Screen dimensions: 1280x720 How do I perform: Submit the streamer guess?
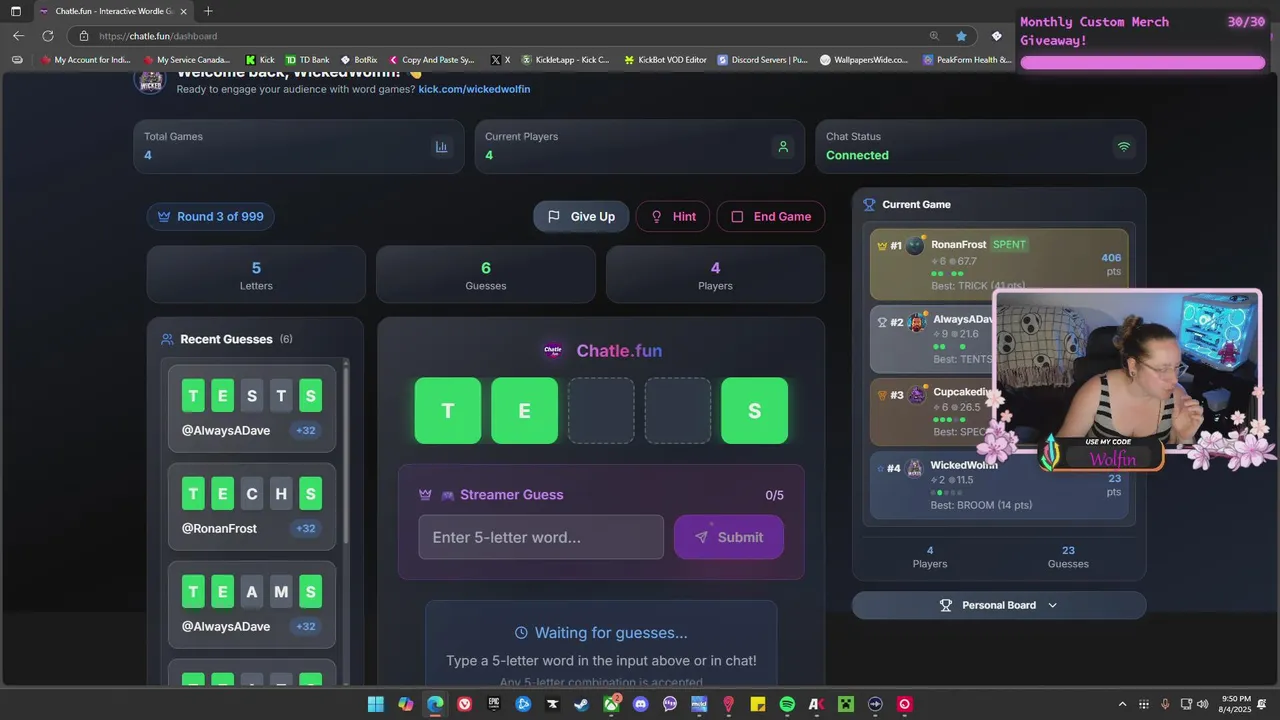pos(729,537)
